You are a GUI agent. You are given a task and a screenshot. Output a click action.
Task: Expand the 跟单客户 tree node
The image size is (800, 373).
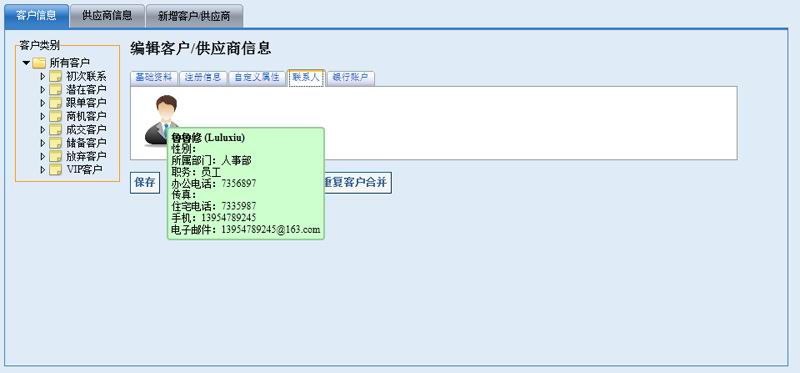43,103
